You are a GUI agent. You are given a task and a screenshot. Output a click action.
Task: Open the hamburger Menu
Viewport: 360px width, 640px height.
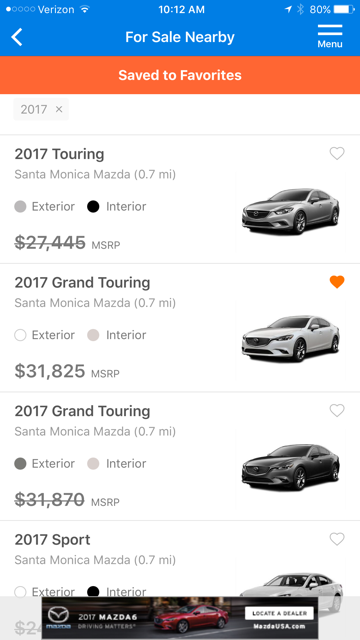point(330,36)
